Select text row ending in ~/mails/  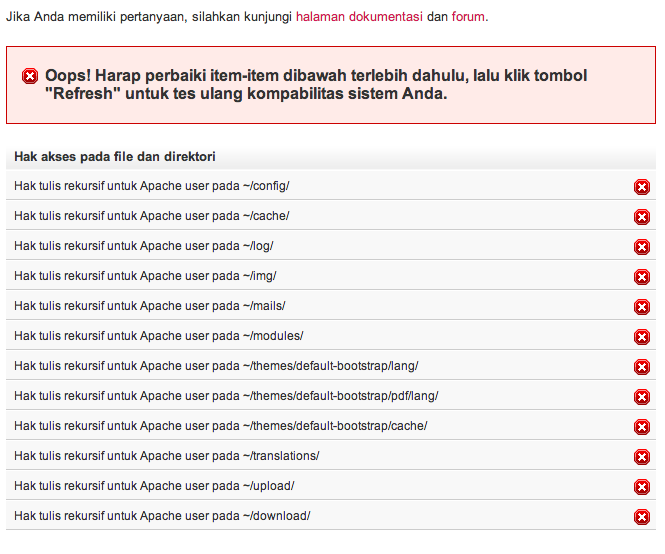tap(150, 306)
